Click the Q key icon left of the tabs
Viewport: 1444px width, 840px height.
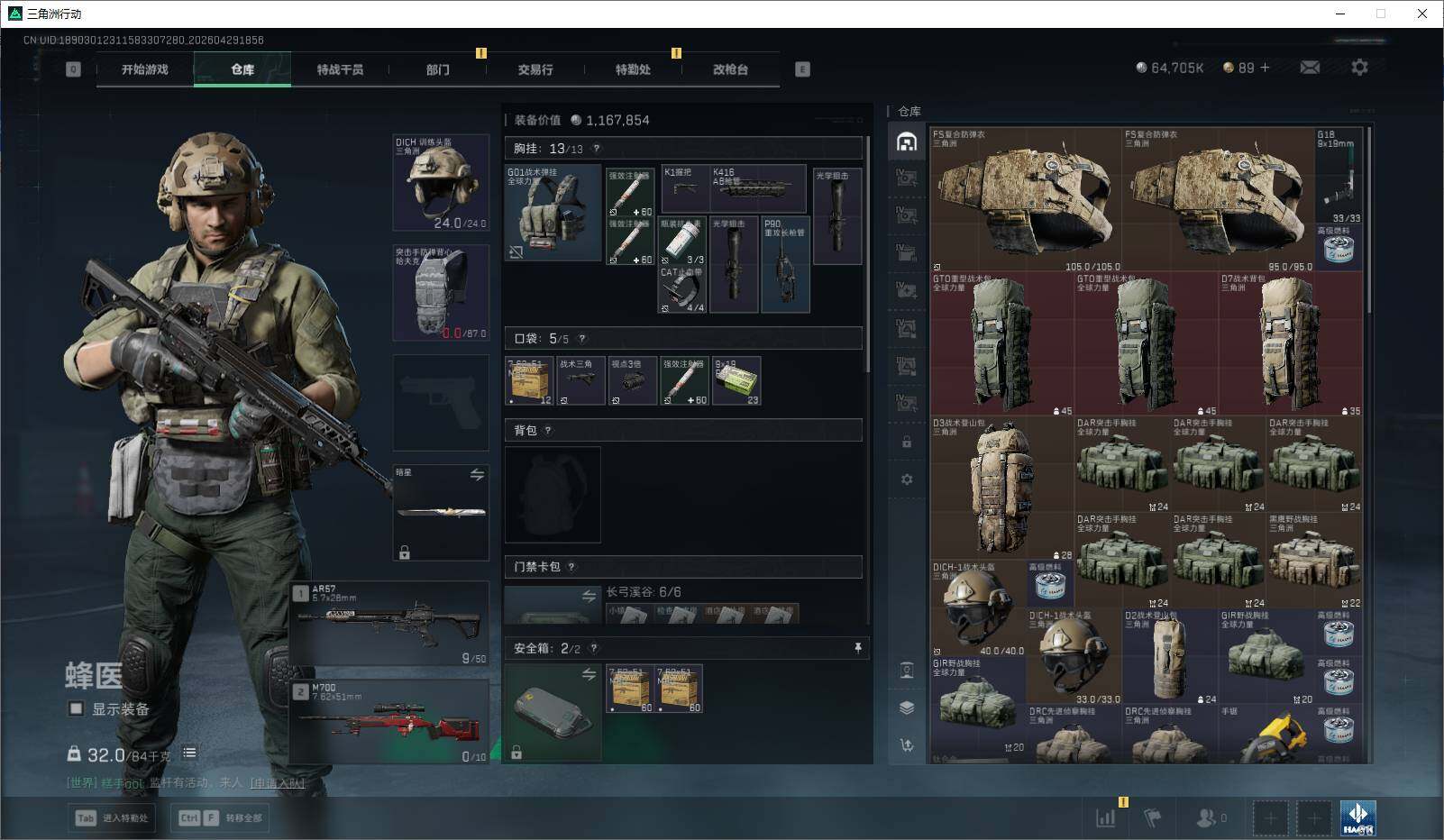(74, 69)
